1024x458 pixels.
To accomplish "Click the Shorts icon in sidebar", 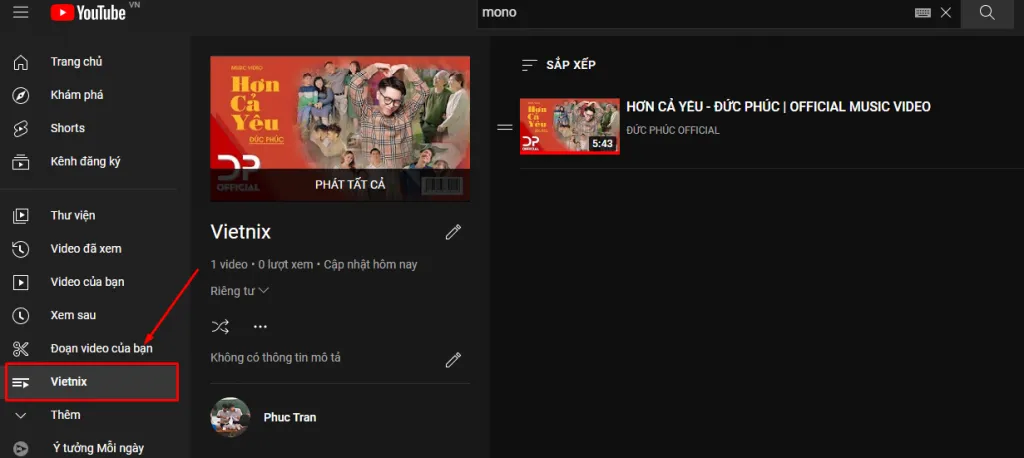I will pos(21,129).
